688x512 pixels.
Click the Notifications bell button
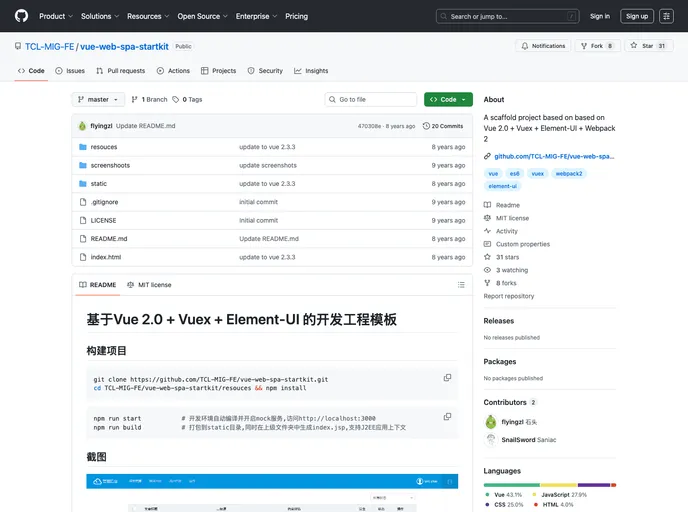pyautogui.click(x=543, y=46)
